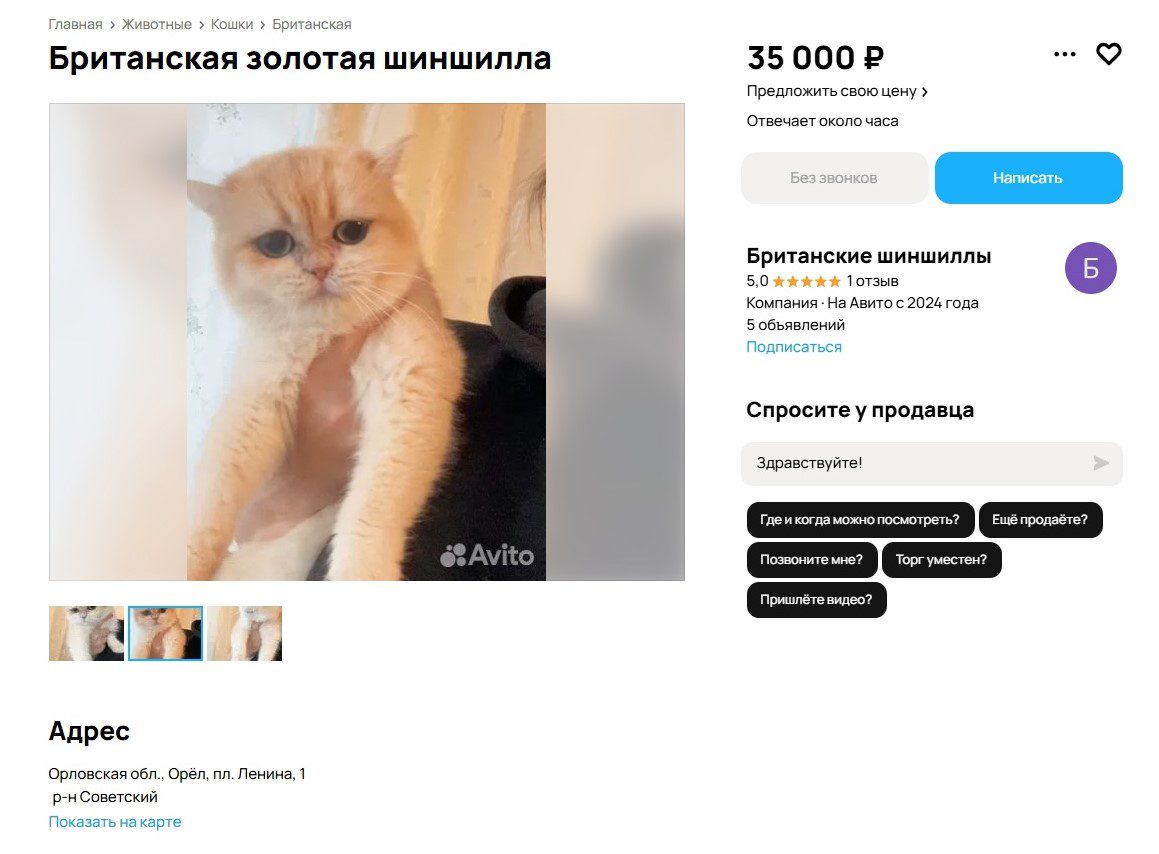Open 'Животные' breadcrumb category

coord(157,24)
